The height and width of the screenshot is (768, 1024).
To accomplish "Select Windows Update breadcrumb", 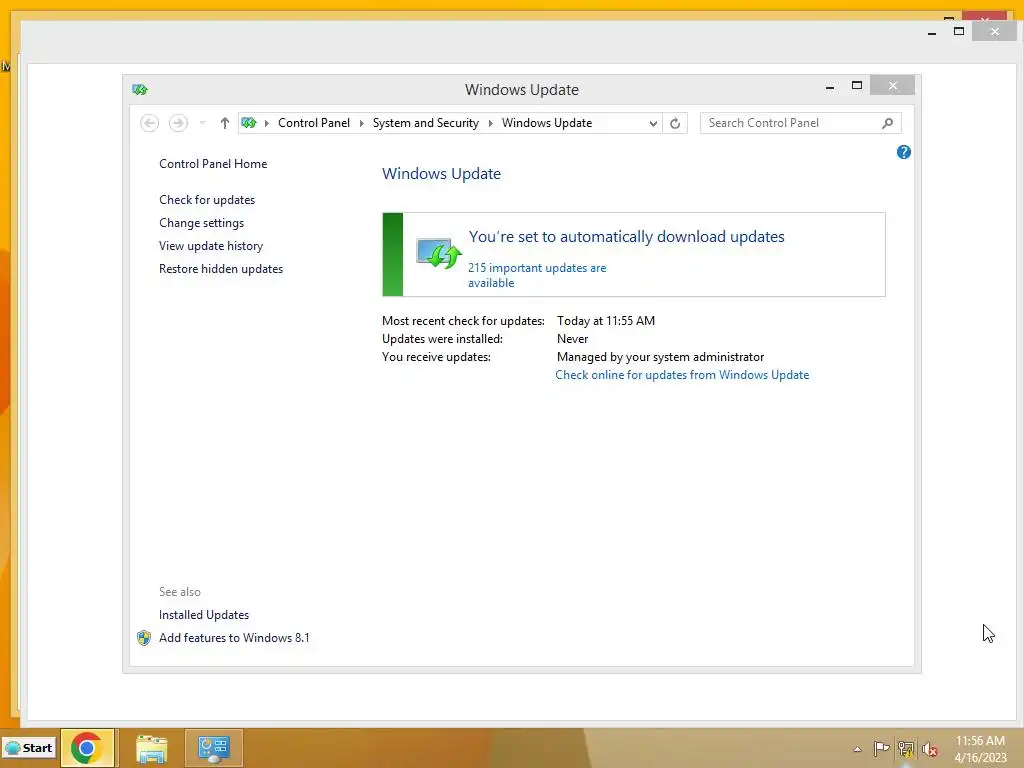I will point(547,123).
